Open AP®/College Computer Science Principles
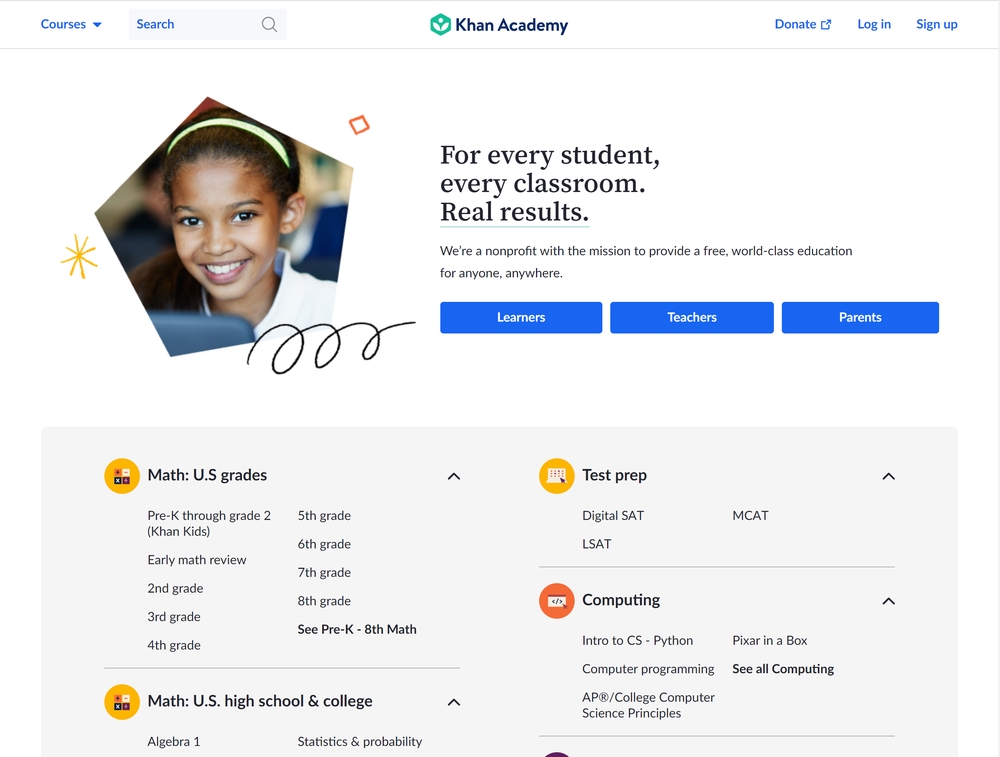This screenshot has height=757, width=1000. point(648,705)
